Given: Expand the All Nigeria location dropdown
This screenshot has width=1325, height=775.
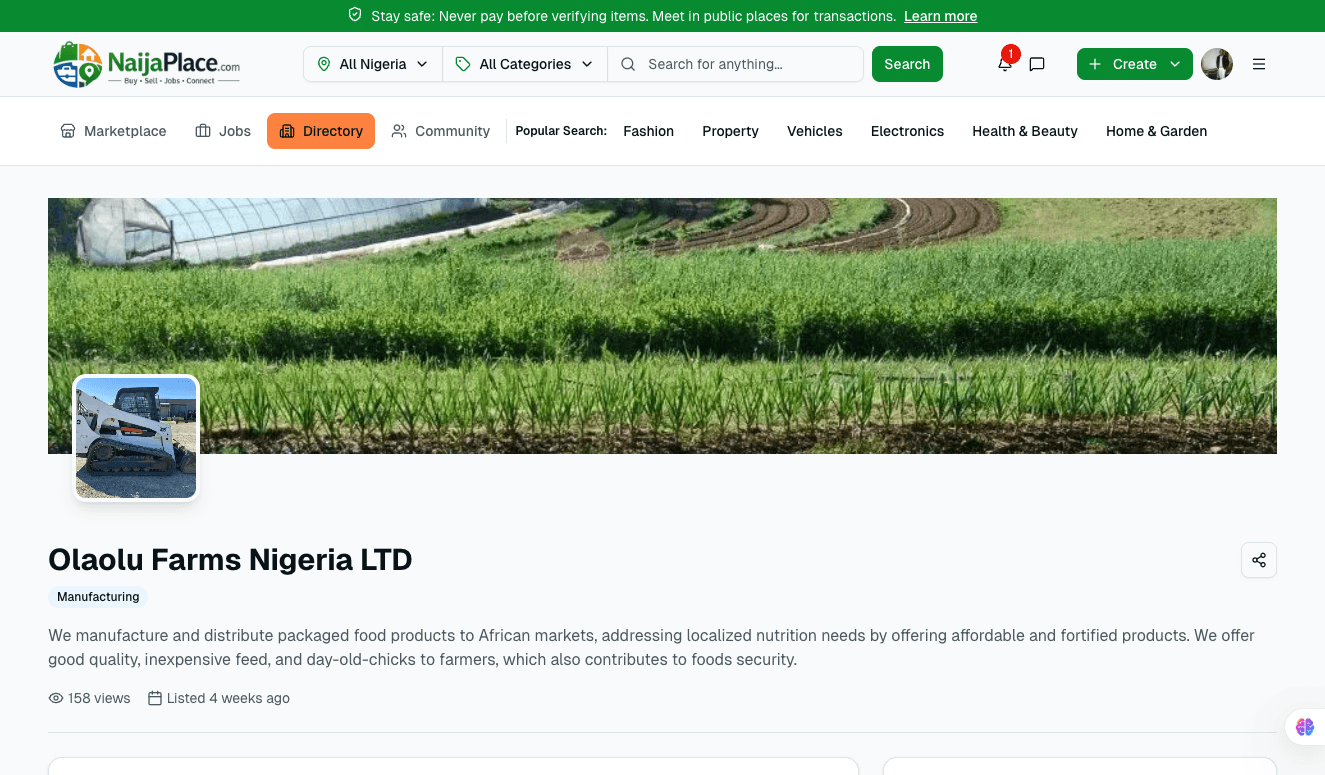Looking at the screenshot, I should click(x=373, y=64).
